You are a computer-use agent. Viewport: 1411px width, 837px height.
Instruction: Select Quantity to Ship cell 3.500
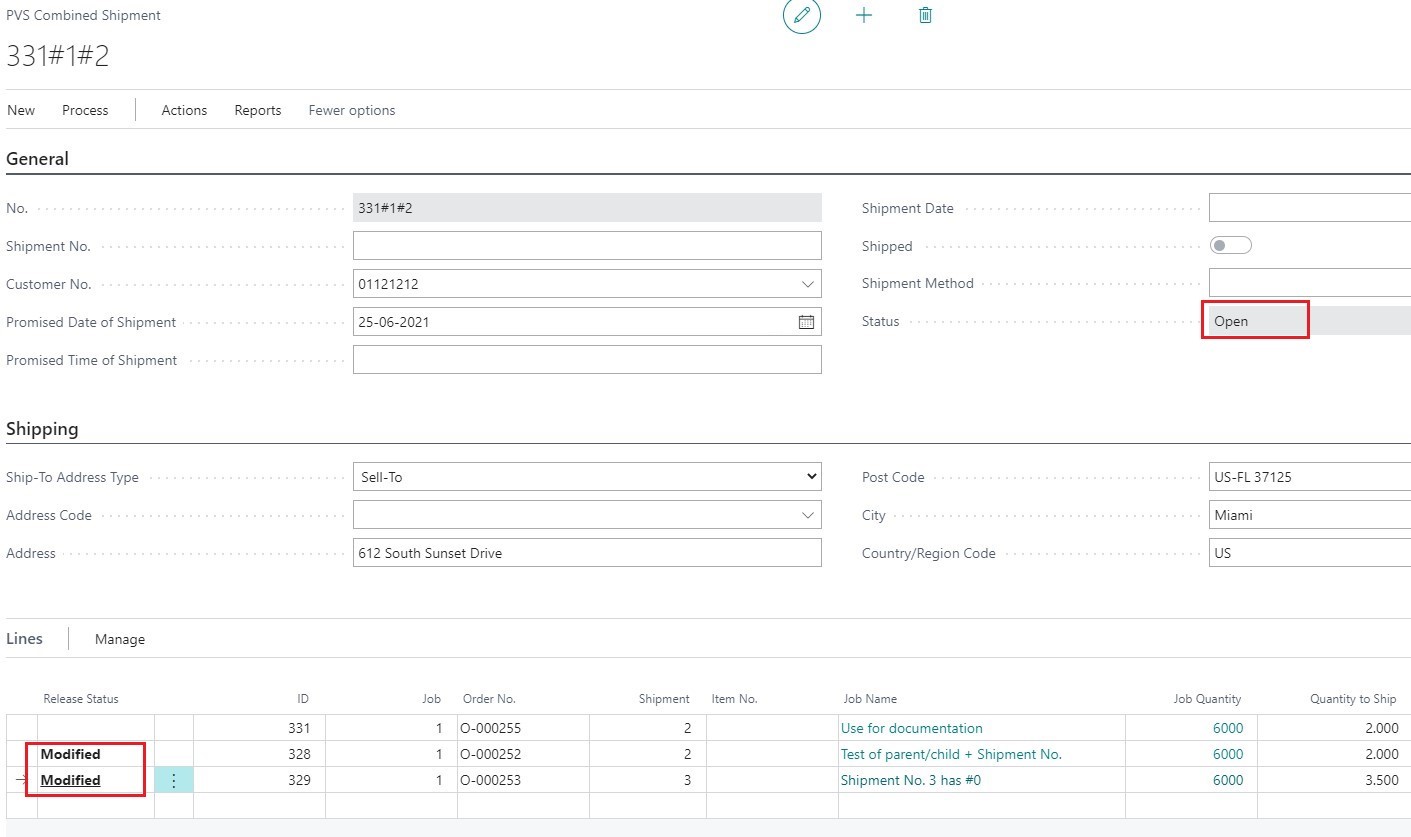1334,780
